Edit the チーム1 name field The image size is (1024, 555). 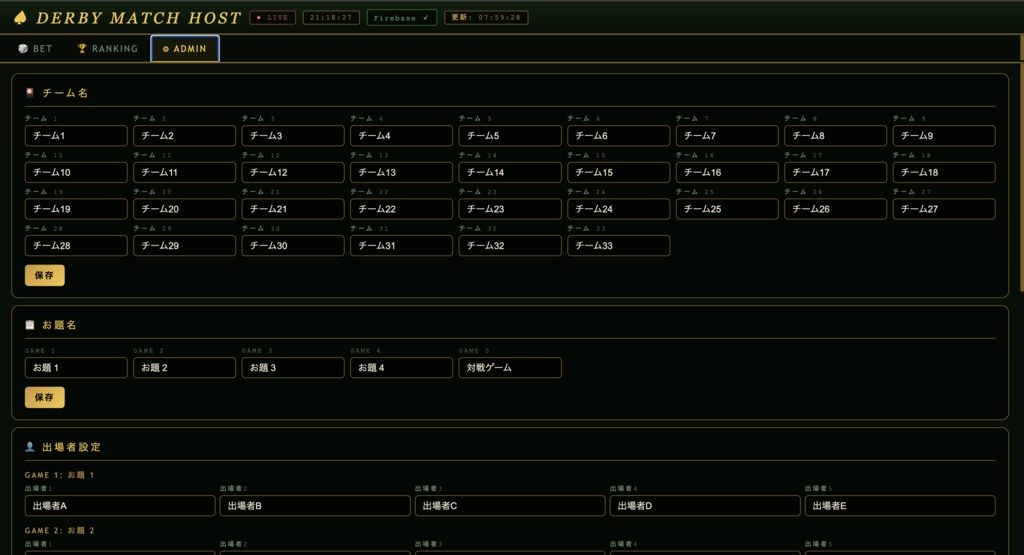pyautogui.click(x=76, y=136)
